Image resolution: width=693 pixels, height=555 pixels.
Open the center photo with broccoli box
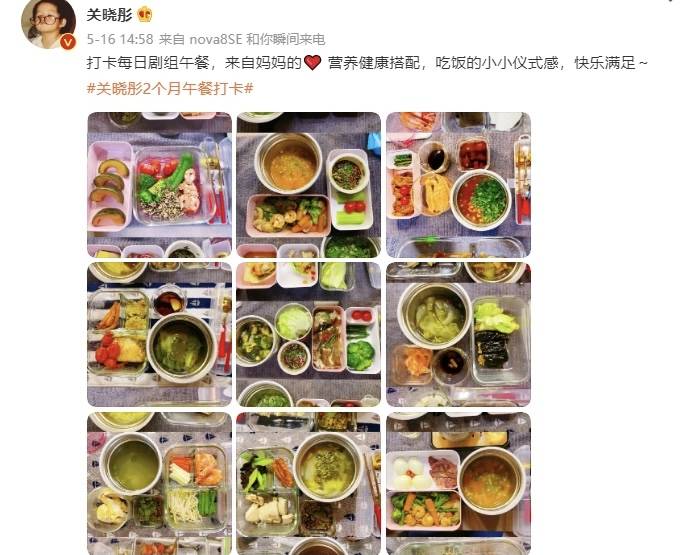(308, 335)
